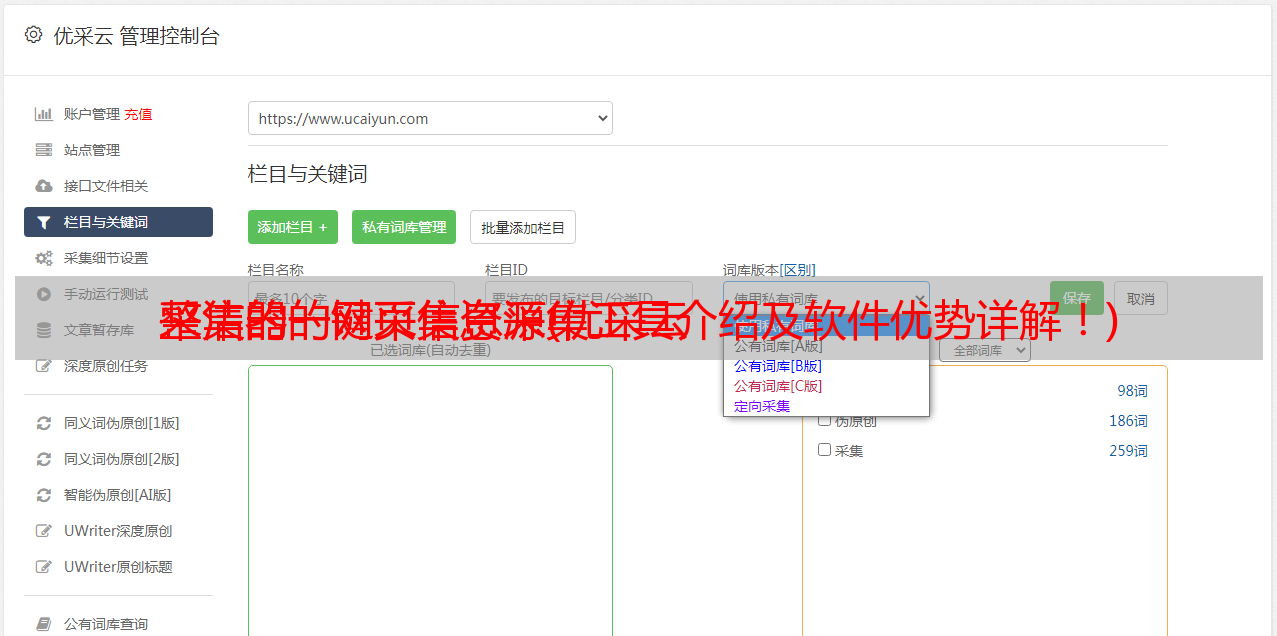
Task: Click the edit icon for 深度原创任务
Action: pyautogui.click(x=44, y=366)
